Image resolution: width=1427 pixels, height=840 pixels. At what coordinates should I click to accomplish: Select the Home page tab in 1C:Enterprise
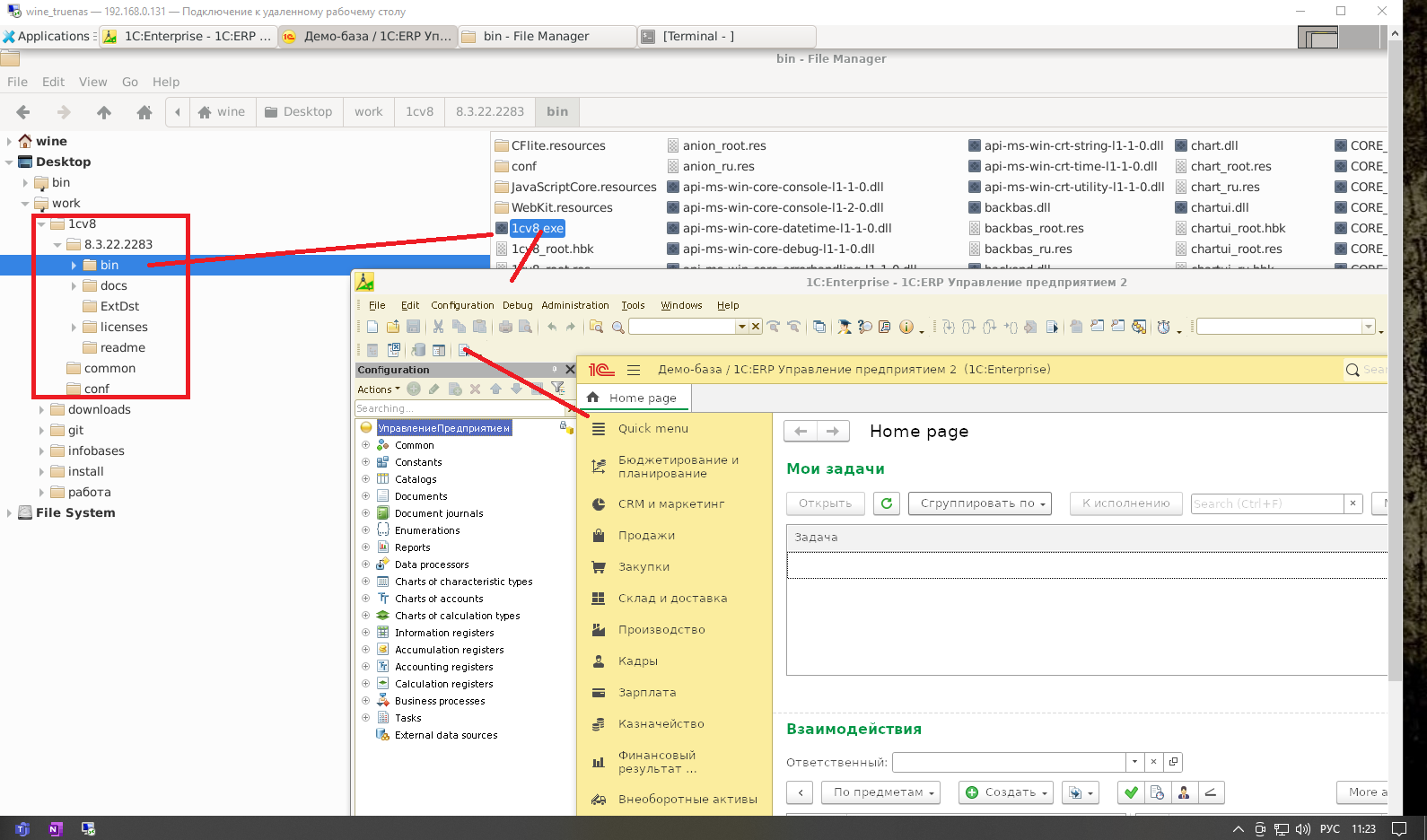(633, 398)
